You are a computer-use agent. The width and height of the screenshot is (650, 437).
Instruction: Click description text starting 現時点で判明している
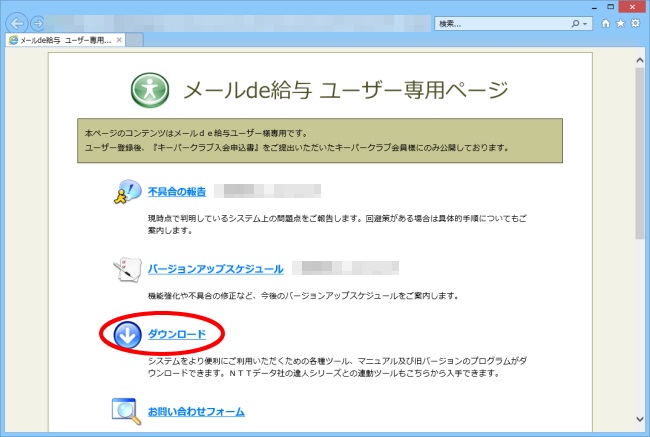click(x=337, y=224)
